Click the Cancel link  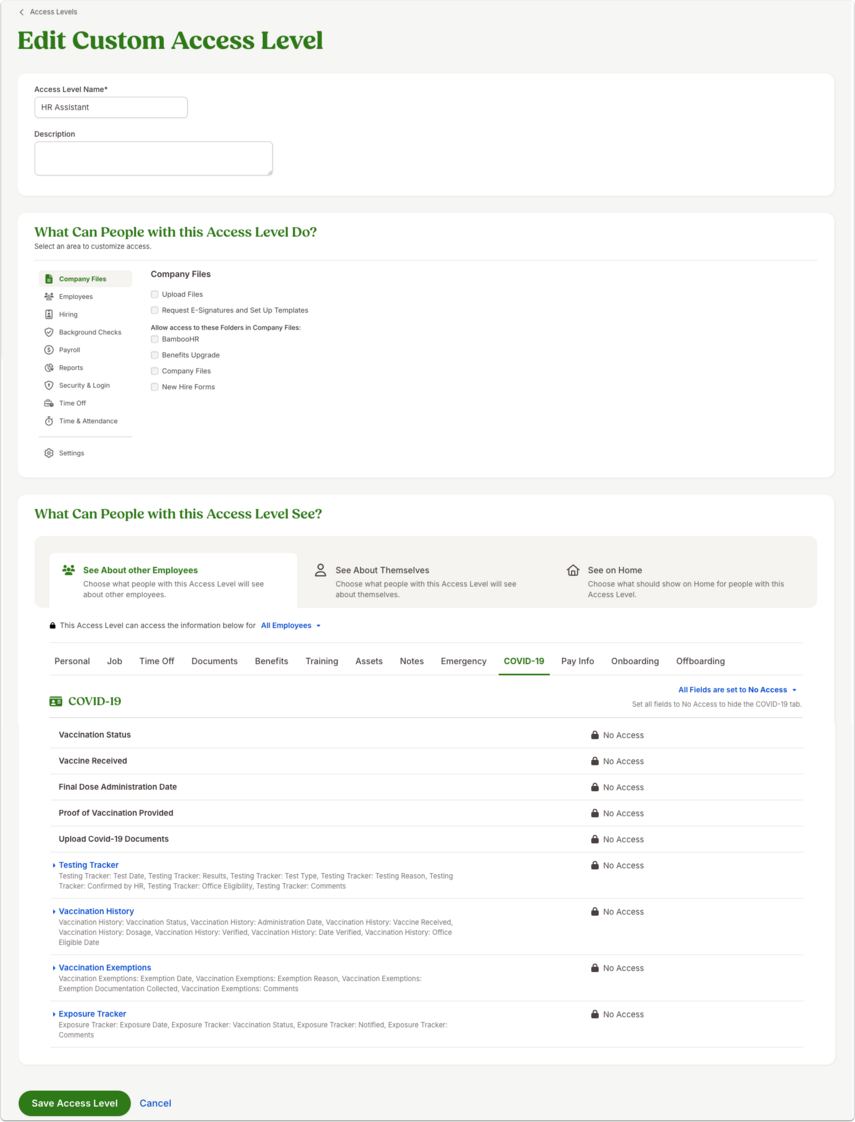(155, 1103)
